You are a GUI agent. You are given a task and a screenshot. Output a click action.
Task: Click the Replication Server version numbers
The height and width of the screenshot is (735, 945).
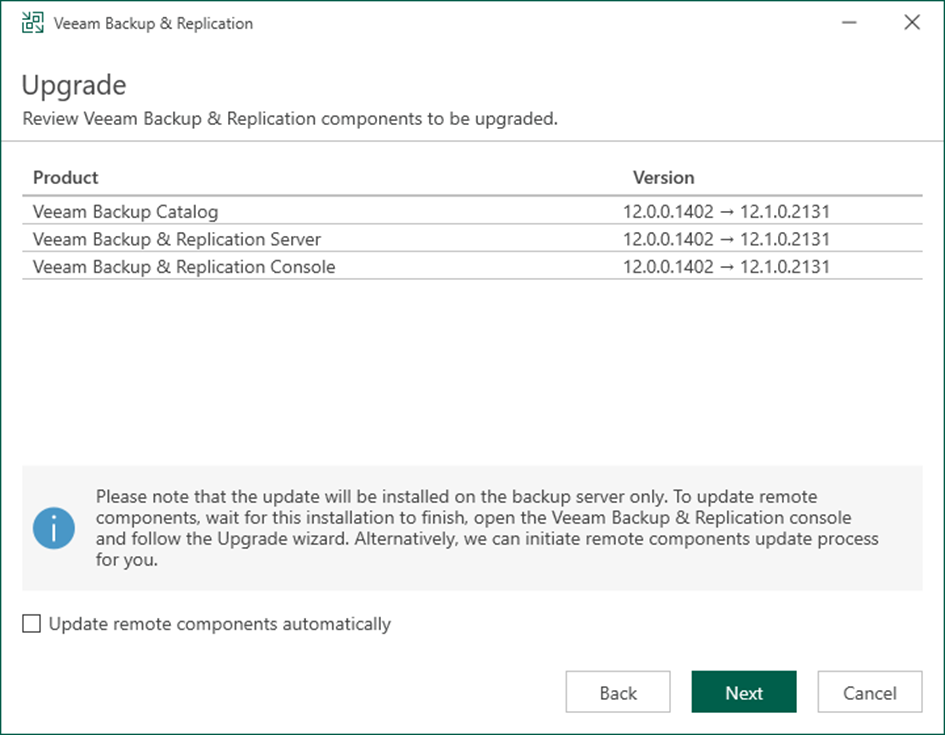pos(726,239)
